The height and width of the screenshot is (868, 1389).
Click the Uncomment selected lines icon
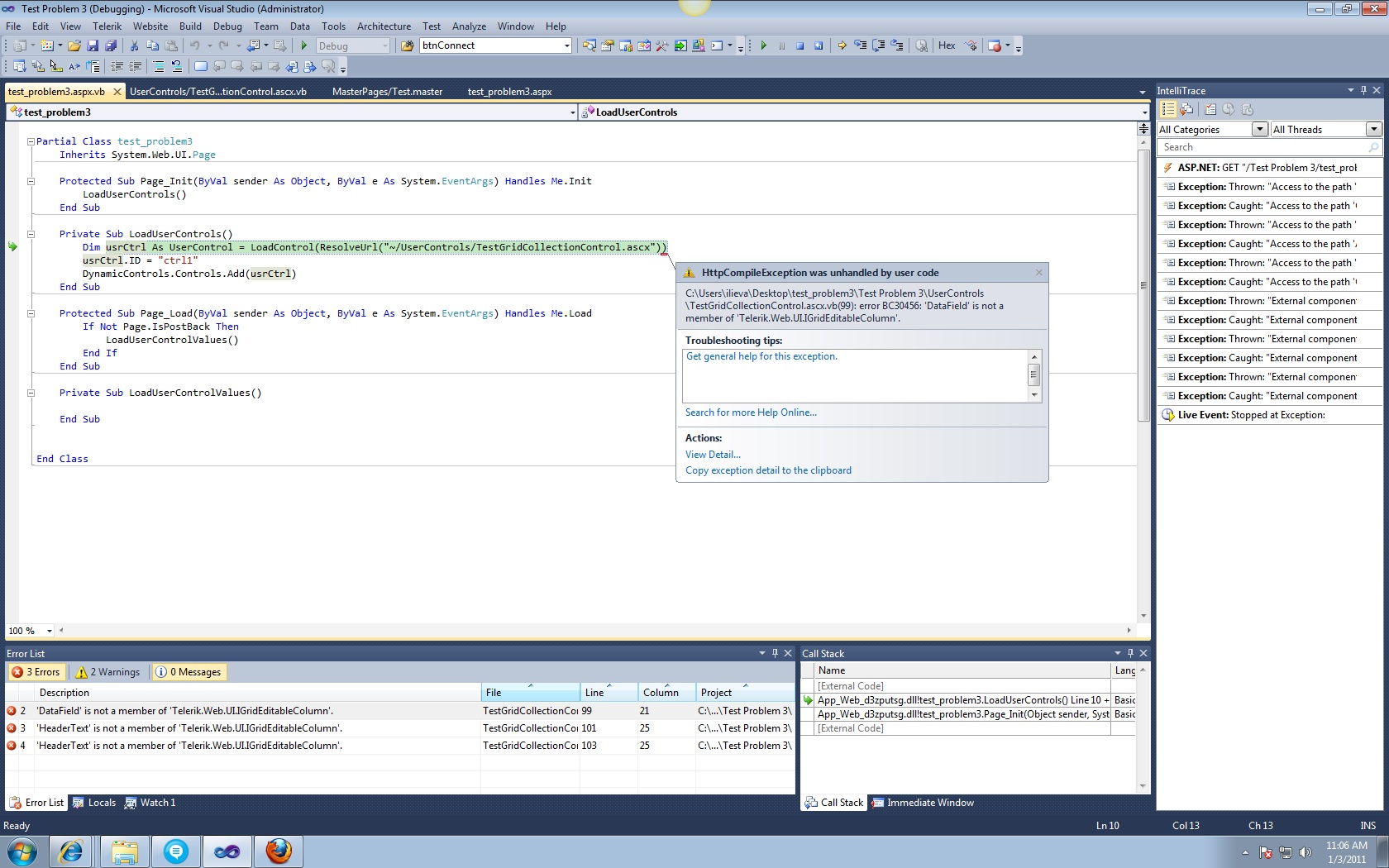click(177, 66)
